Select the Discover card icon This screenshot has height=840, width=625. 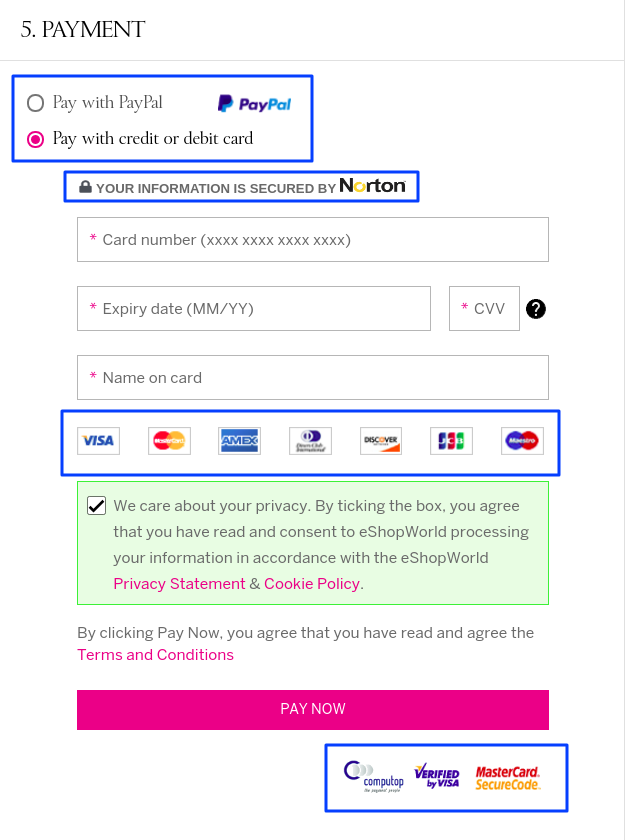(380, 440)
